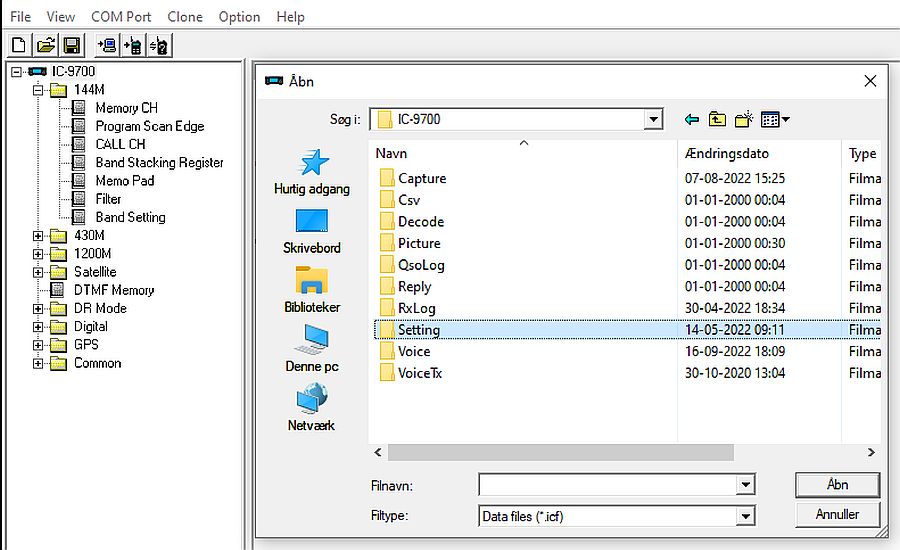
Task: Click the New file toolbar icon
Action: pyautogui.click(x=19, y=45)
